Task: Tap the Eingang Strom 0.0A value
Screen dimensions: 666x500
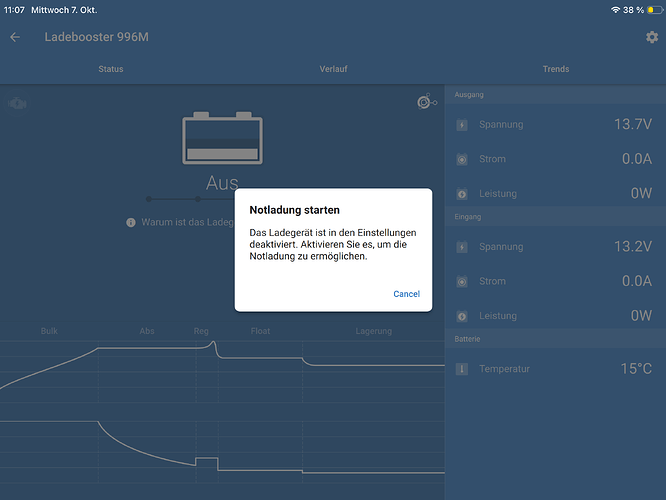Action: pos(637,281)
